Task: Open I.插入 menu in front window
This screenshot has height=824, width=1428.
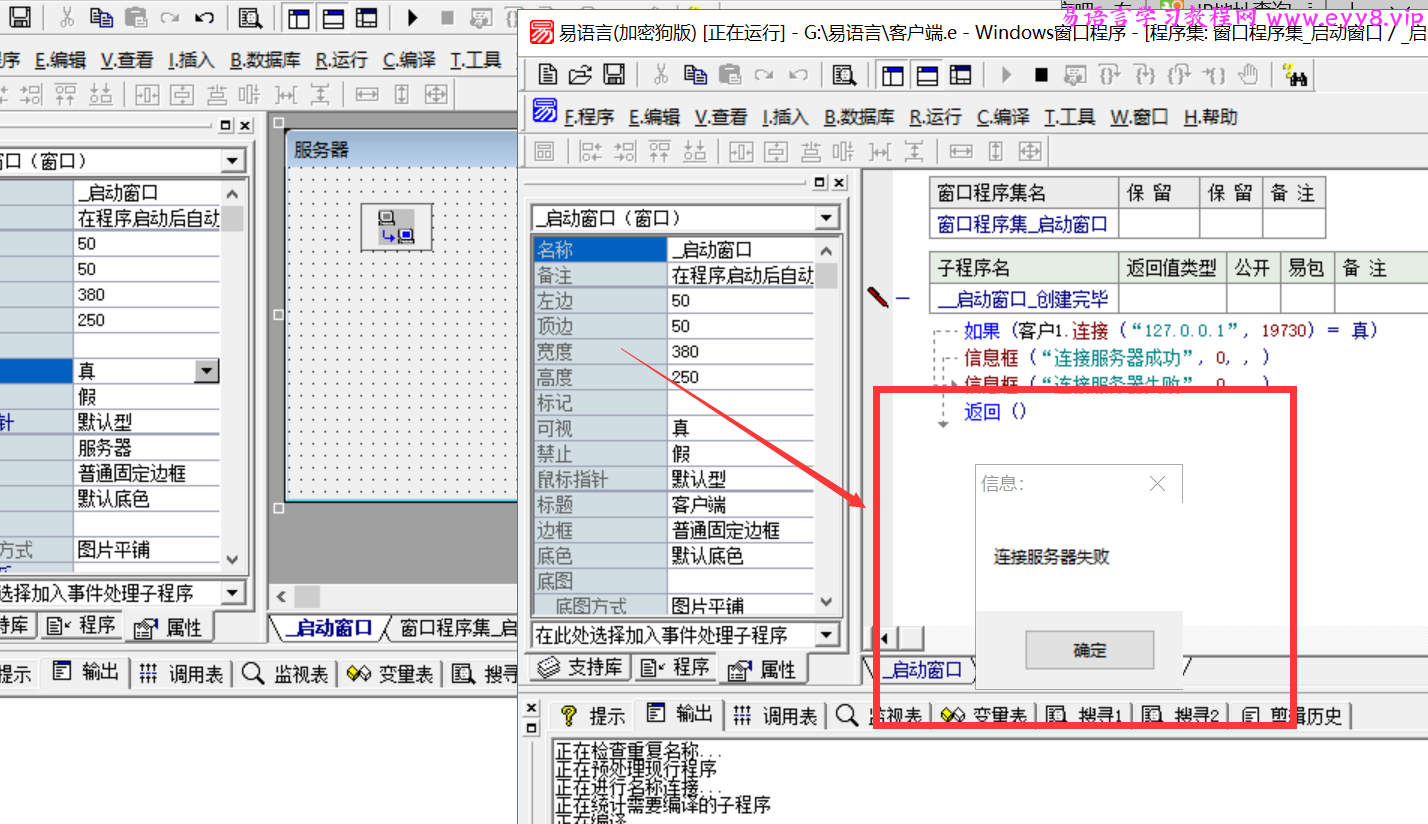Action: click(x=785, y=117)
